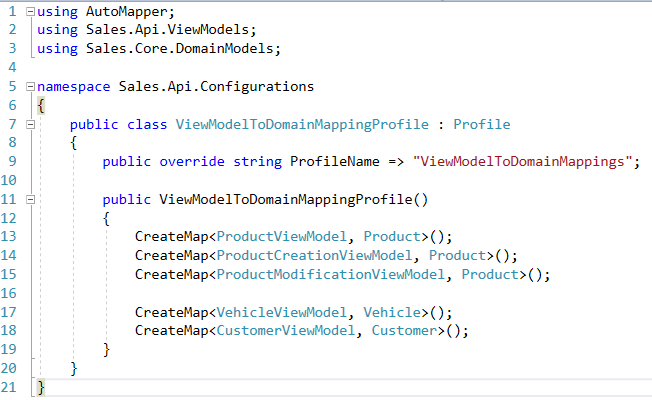Click line number 4 in the margin

click(x=12, y=67)
